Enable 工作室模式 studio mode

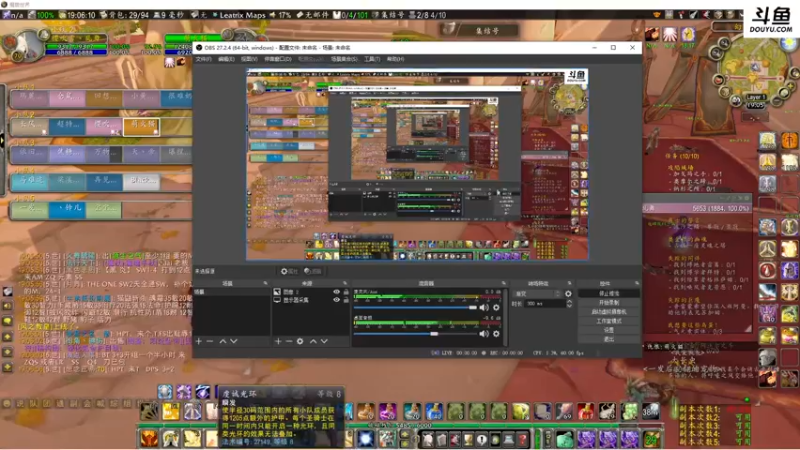click(609, 321)
